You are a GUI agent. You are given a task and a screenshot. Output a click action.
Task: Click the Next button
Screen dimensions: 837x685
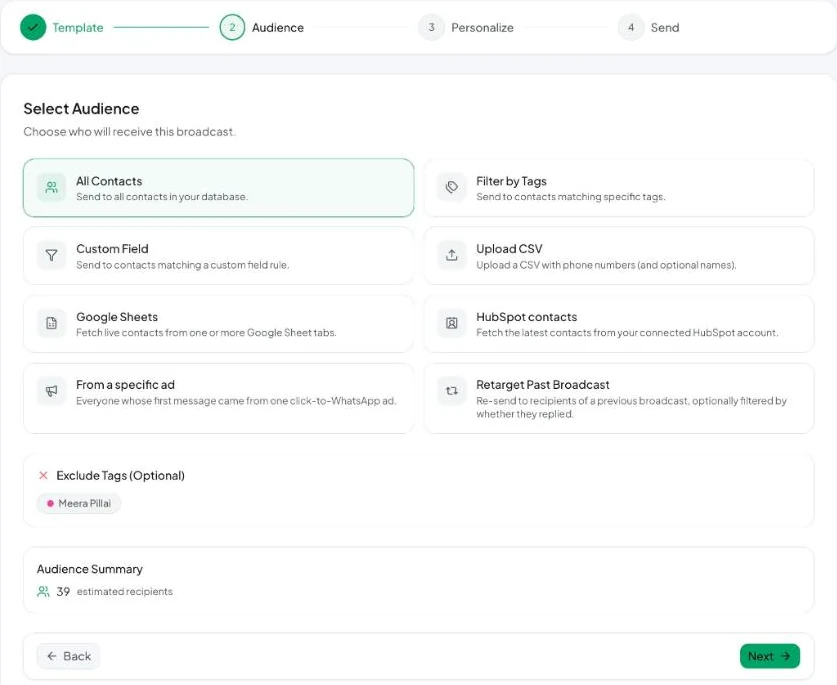[x=770, y=656]
